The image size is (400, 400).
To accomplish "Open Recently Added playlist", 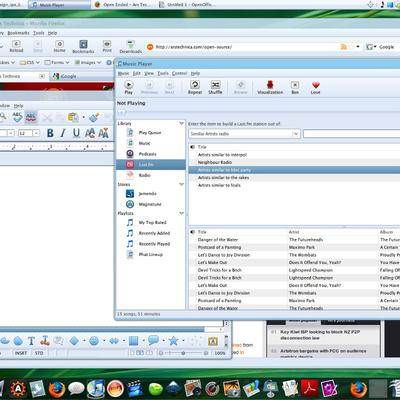I will [x=151, y=233].
